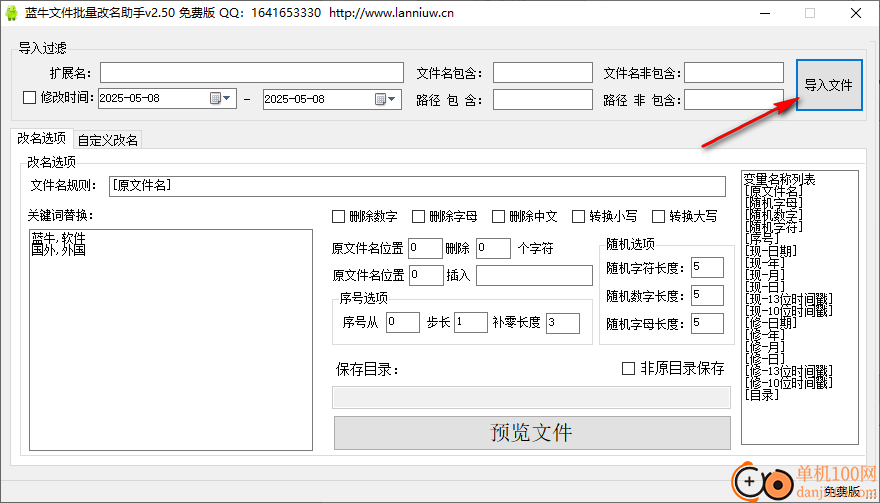Select [现-日] in variable list
The image size is (880, 503).
point(764,287)
